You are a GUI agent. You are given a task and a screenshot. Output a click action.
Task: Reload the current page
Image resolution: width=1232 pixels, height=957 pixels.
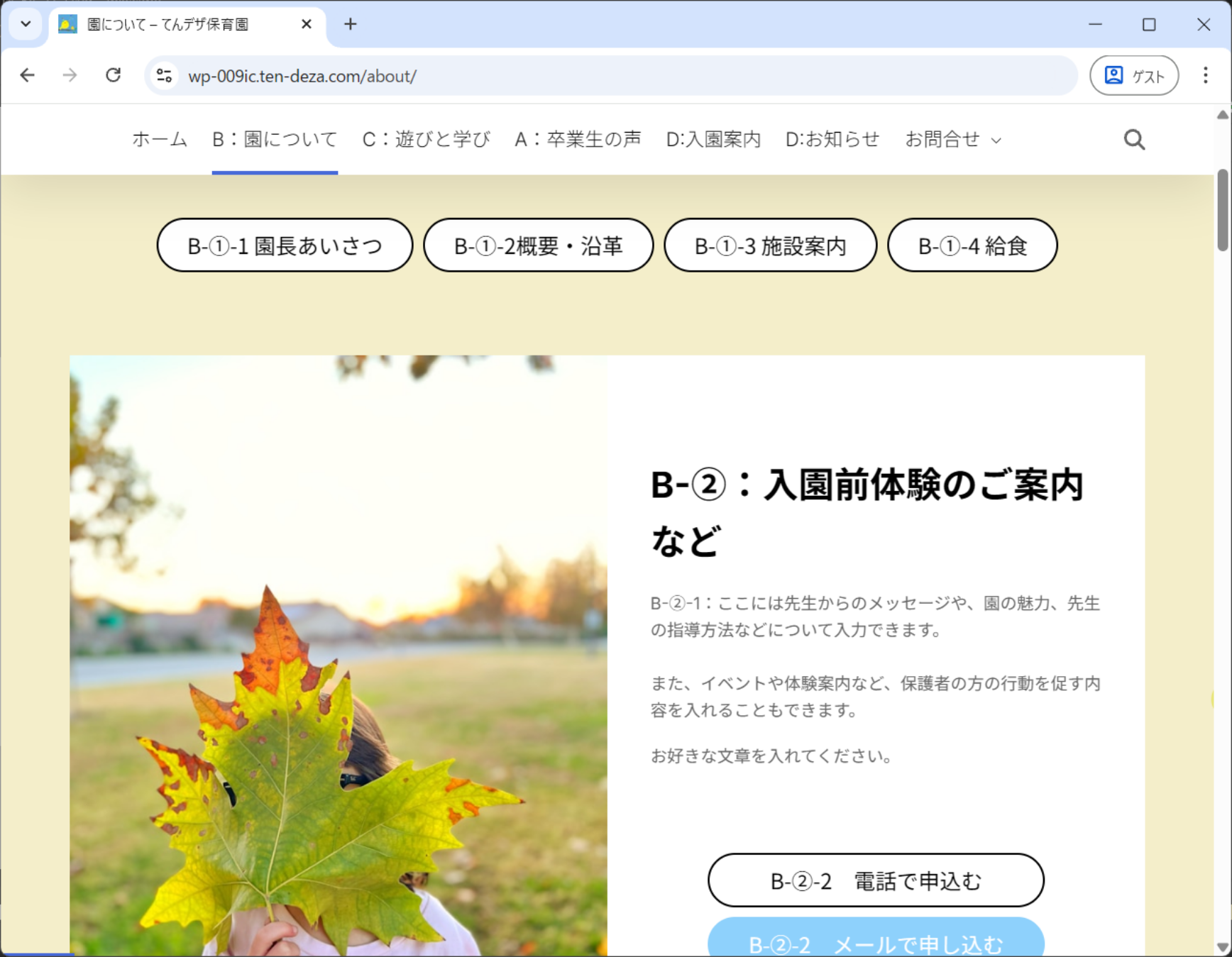114,75
